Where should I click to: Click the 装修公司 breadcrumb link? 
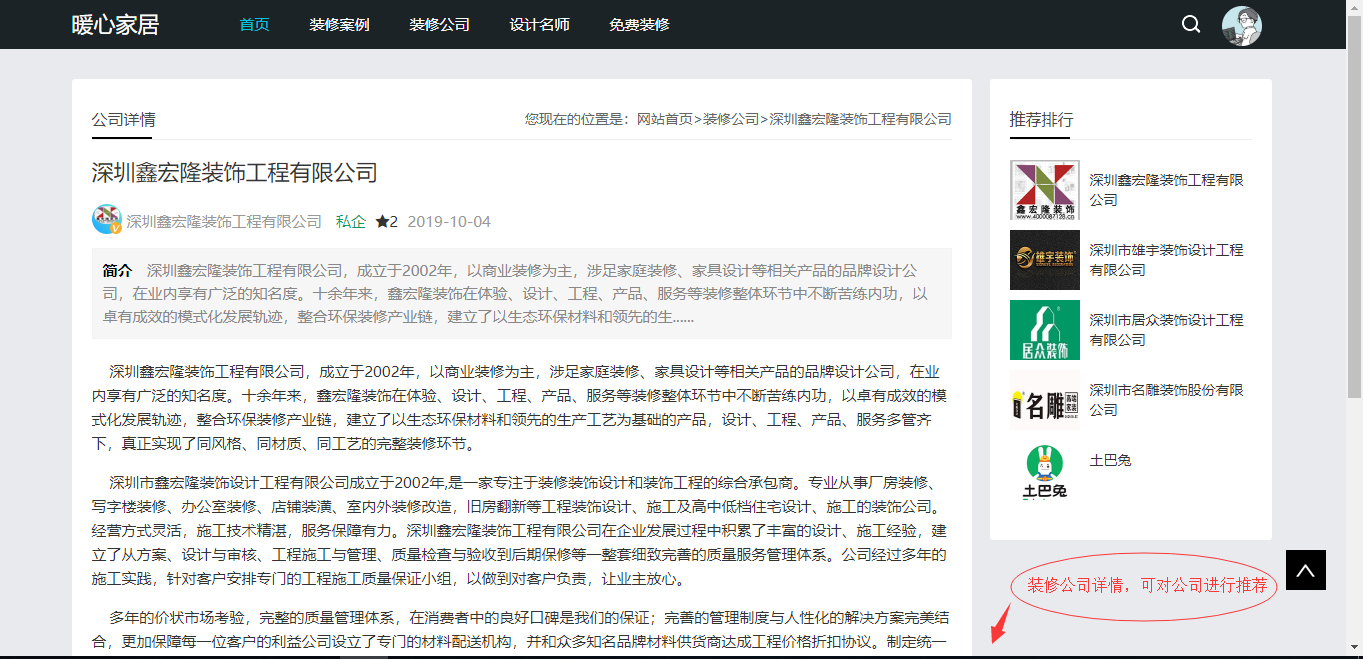[x=731, y=119]
